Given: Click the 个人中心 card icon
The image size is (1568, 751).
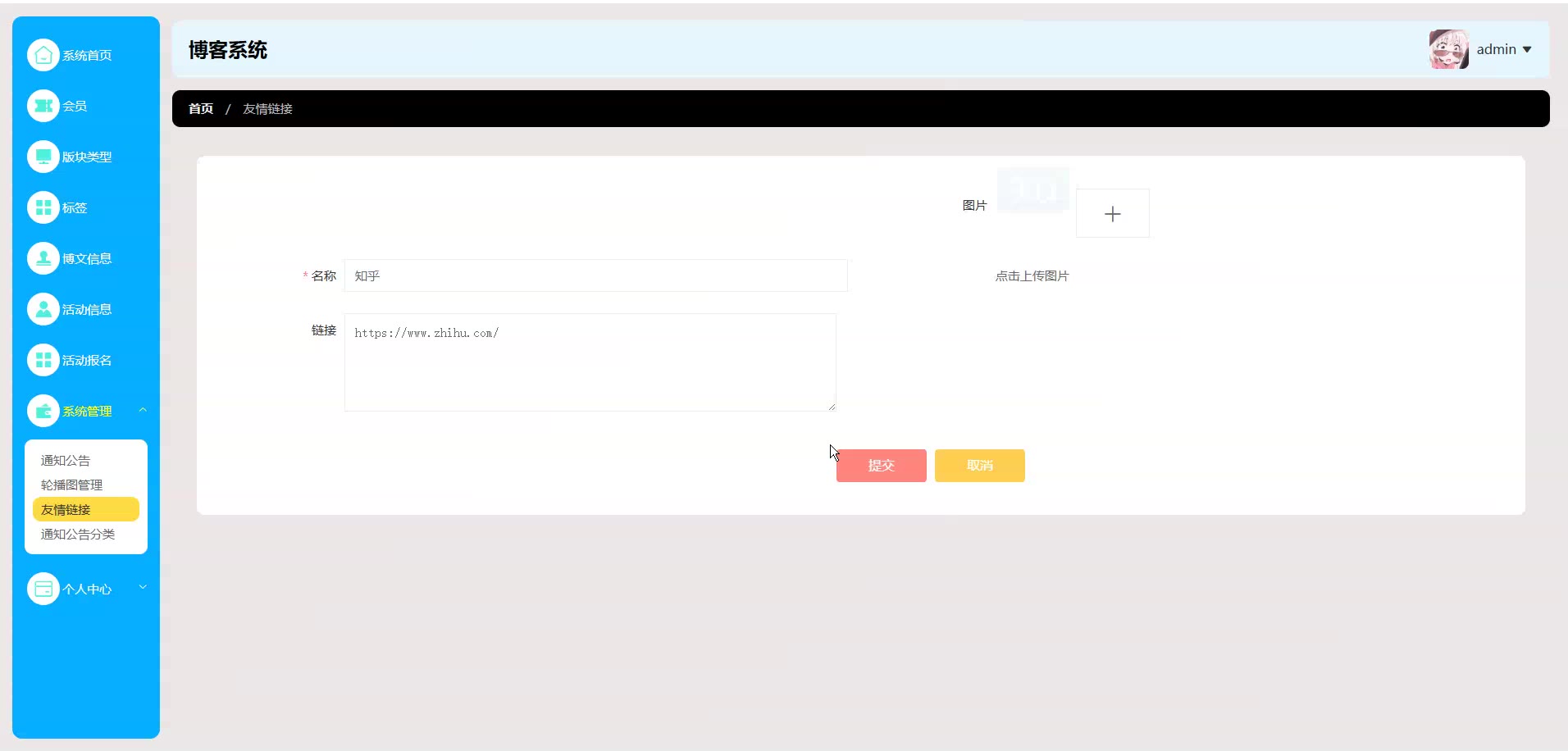Looking at the screenshot, I should (x=43, y=589).
